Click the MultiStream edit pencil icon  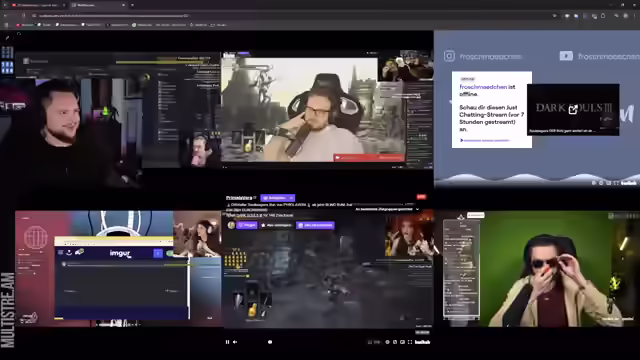point(7,38)
